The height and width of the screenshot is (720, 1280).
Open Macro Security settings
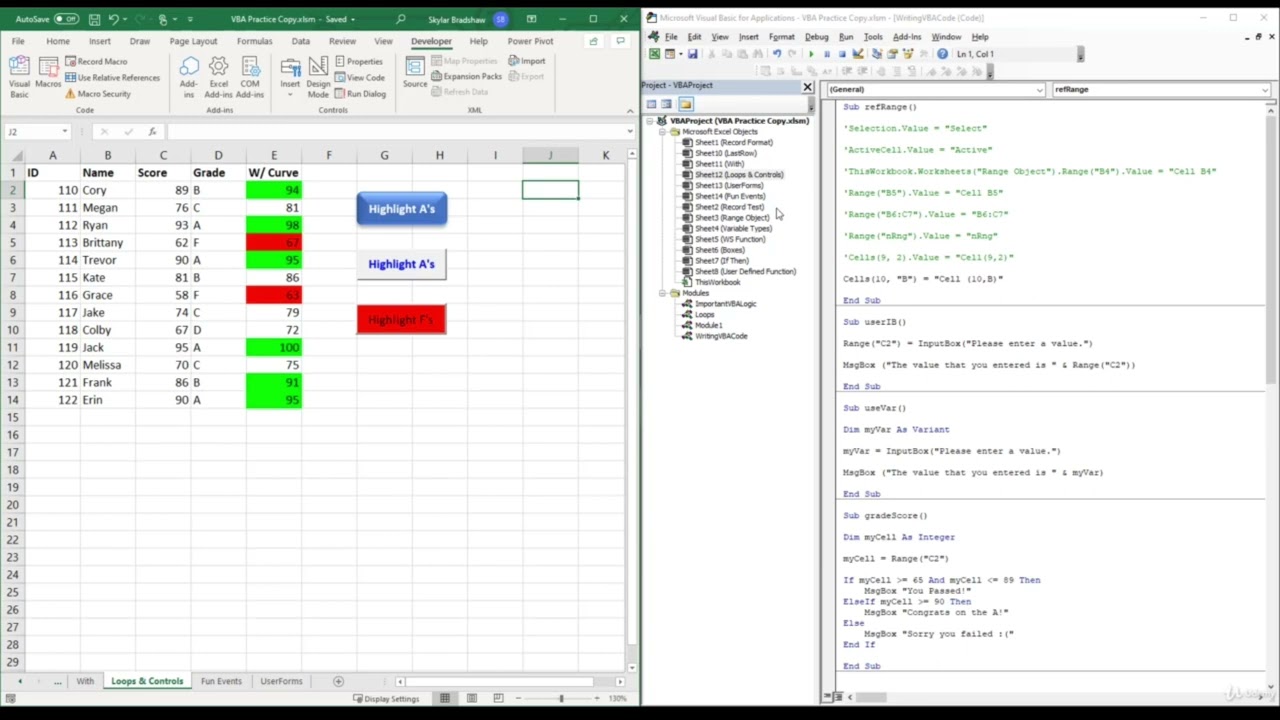coord(97,94)
